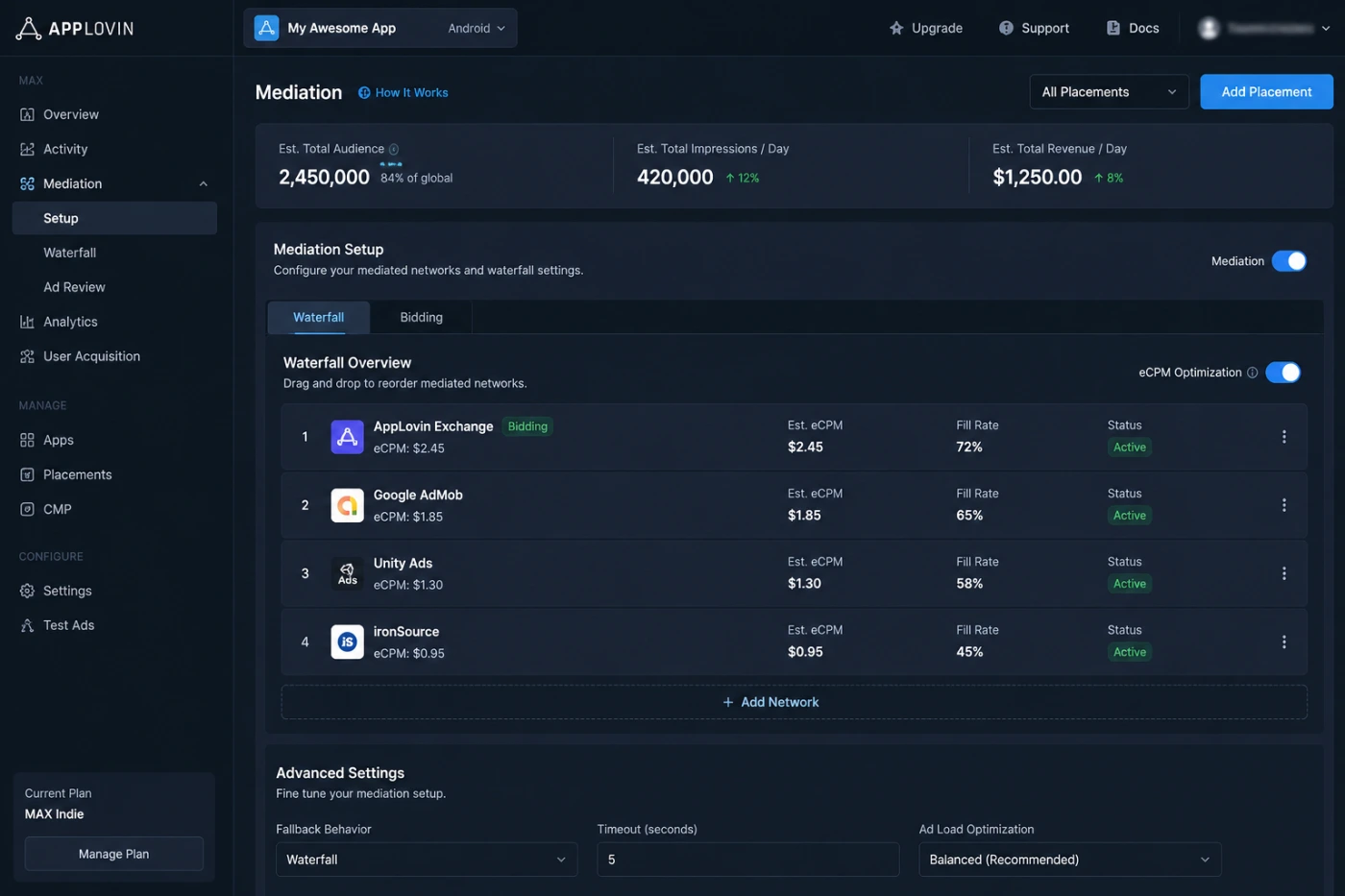Screen dimensions: 1345x896
Task: Click the user profile avatar
Action: click(1209, 28)
